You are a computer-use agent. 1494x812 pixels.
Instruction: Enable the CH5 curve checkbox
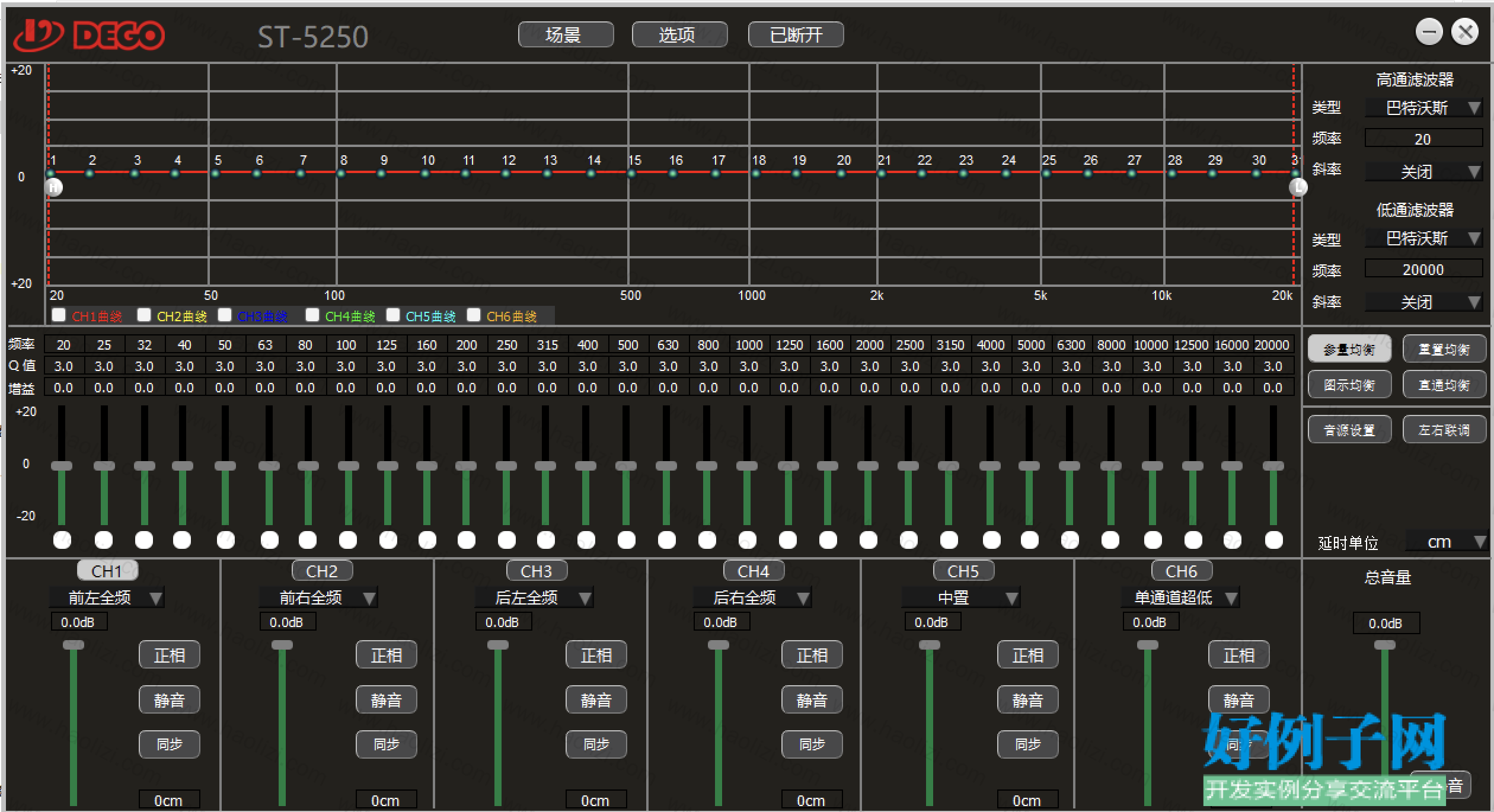tap(393, 315)
